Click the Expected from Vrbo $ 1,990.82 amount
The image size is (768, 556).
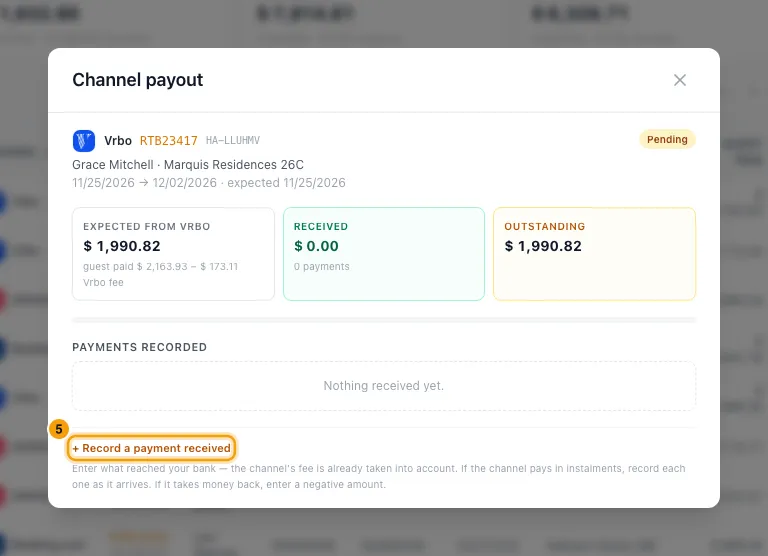(122, 246)
